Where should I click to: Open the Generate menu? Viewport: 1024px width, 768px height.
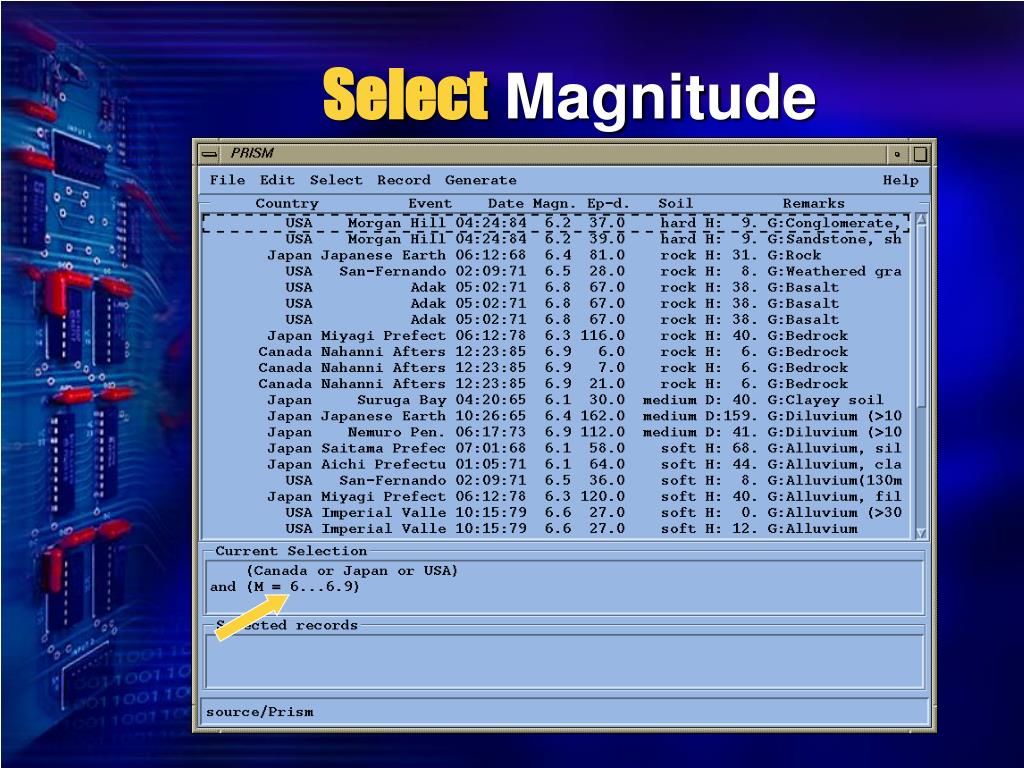point(481,180)
